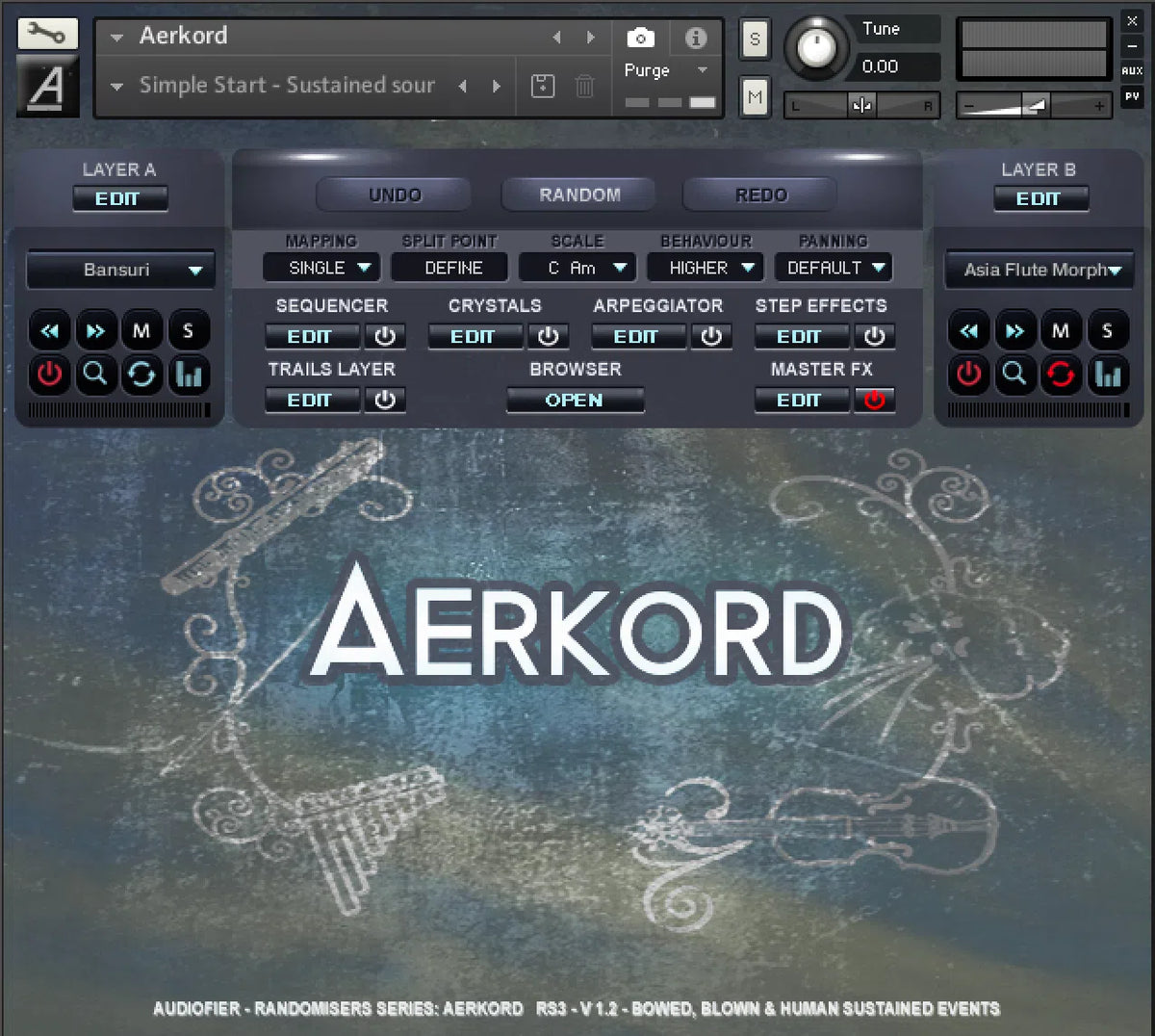Click the next preset arrow beside Aerkord
Screen dimensions: 1155x1036
(x=590, y=37)
